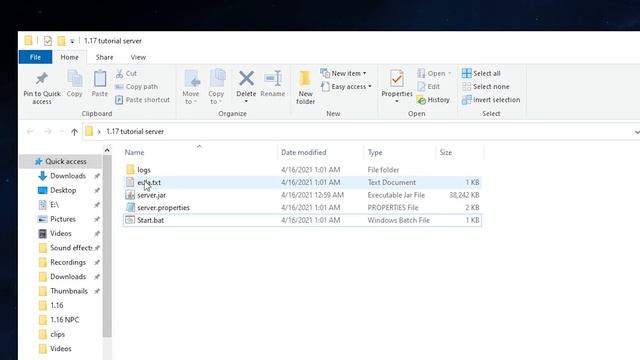This screenshot has height=360, width=640.
Task: Open the Customize Quick Access Toolbar arrow
Action: tap(72, 41)
